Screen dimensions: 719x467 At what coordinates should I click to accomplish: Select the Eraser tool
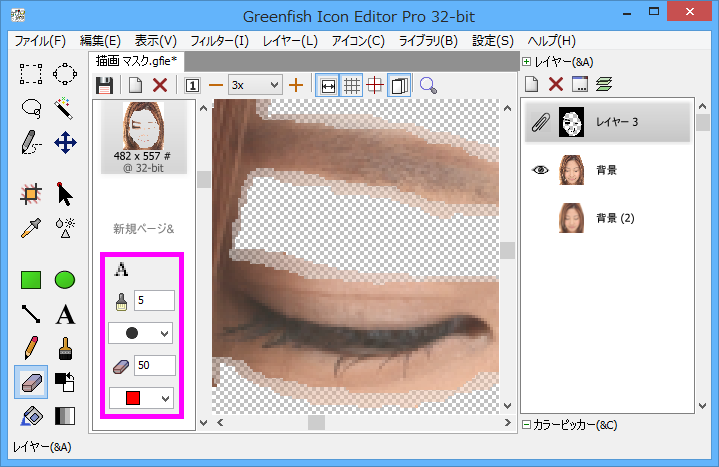tap(31, 381)
